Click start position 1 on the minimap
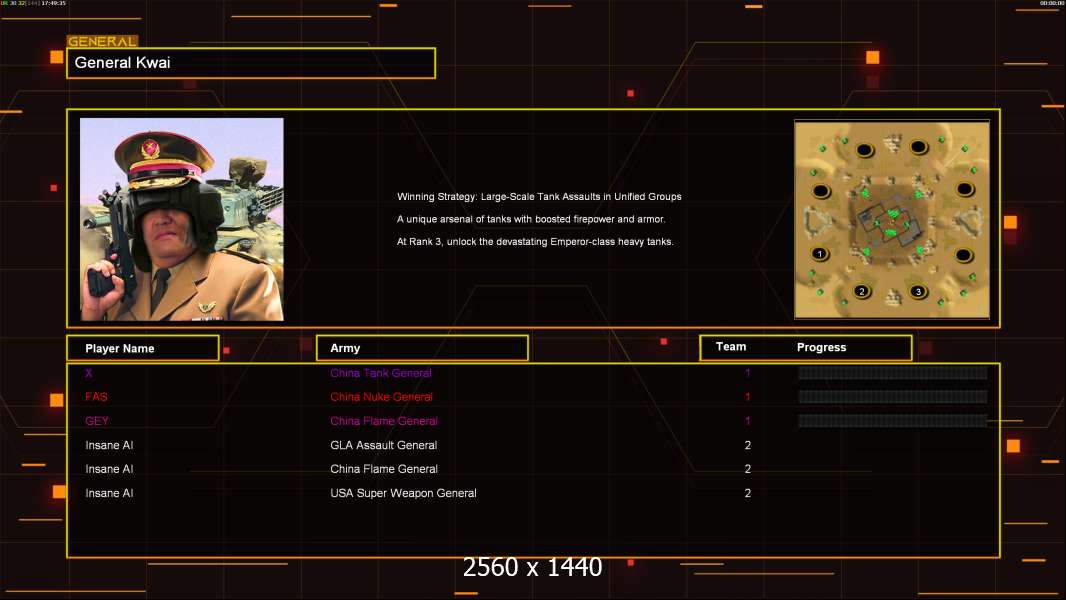 [x=820, y=254]
